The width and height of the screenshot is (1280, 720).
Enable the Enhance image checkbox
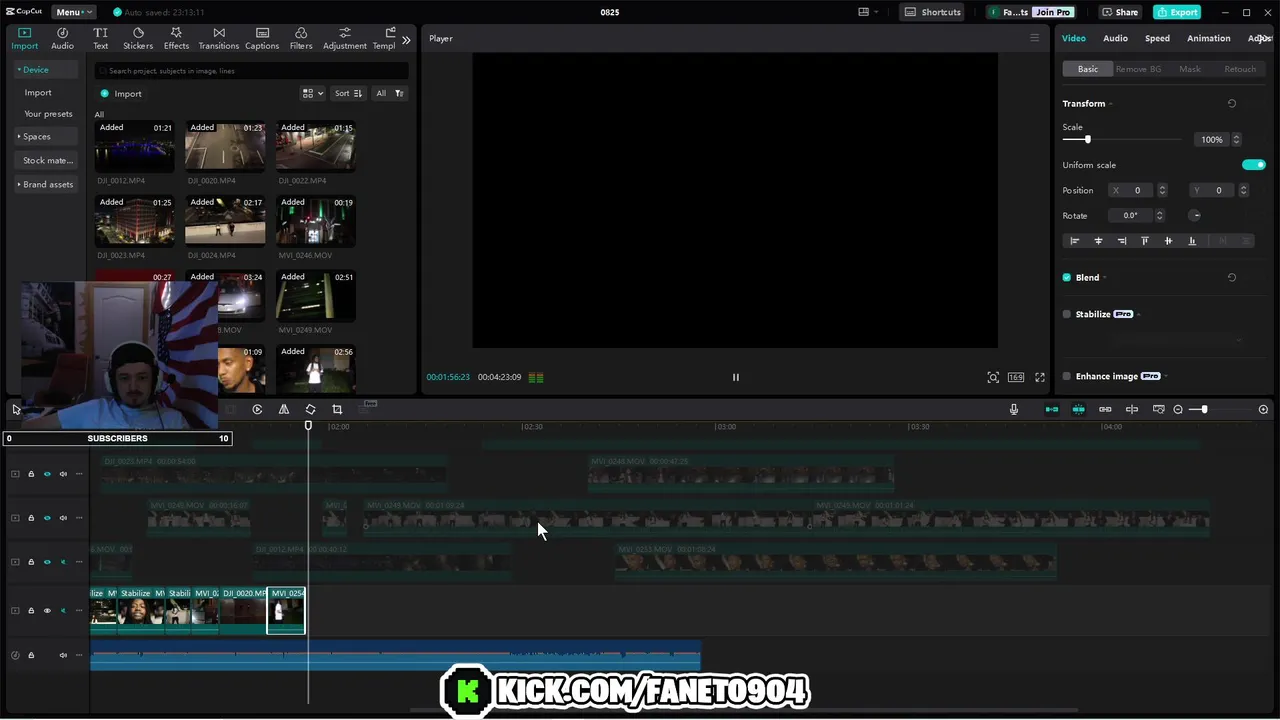click(x=1066, y=376)
